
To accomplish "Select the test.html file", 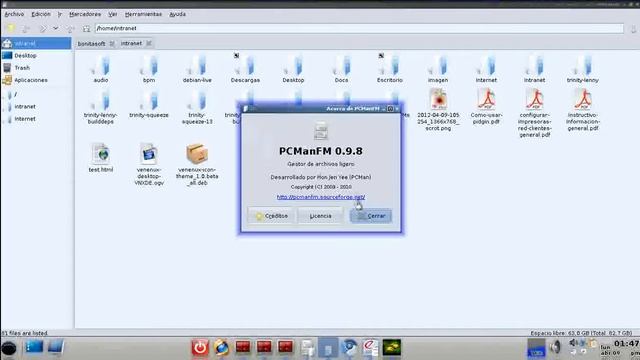I will [101, 158].
